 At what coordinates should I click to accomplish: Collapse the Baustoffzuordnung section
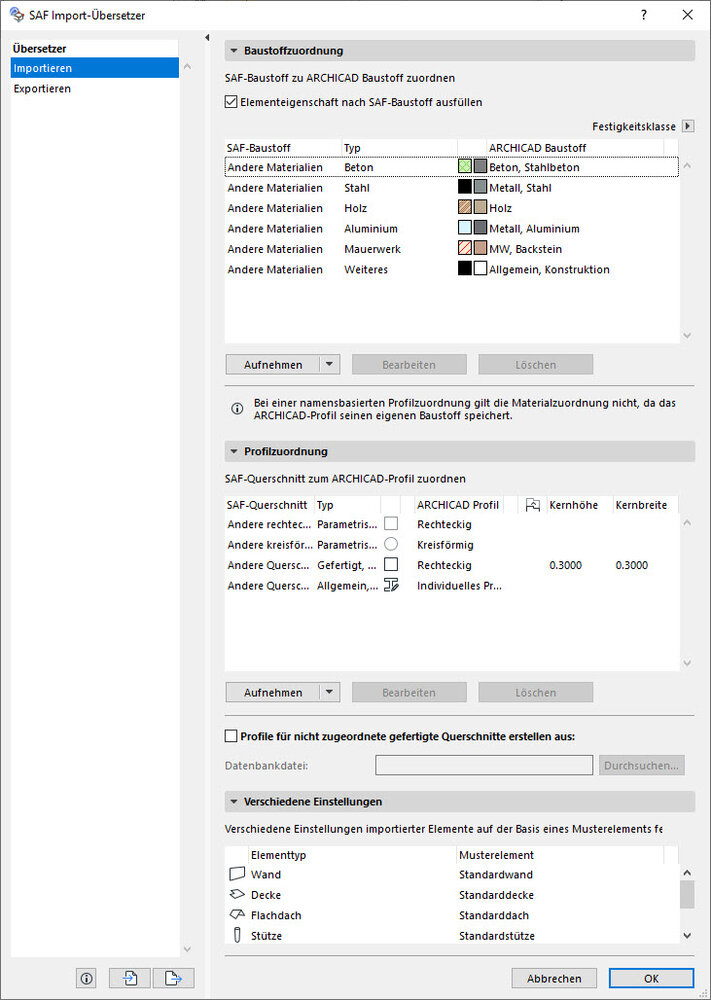pyautogui.click(x=233, y=50)
